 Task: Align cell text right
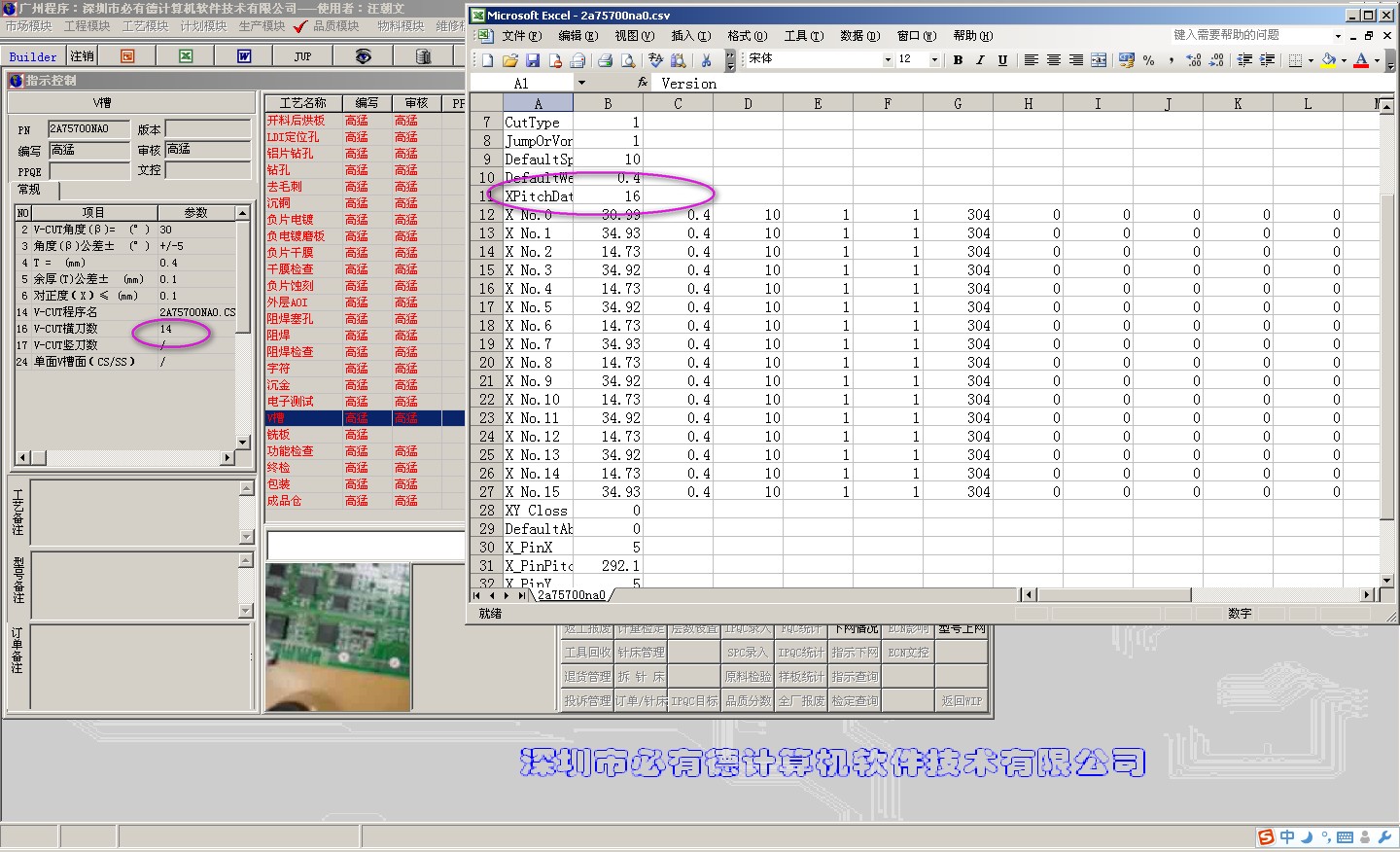click(1076, 60)
